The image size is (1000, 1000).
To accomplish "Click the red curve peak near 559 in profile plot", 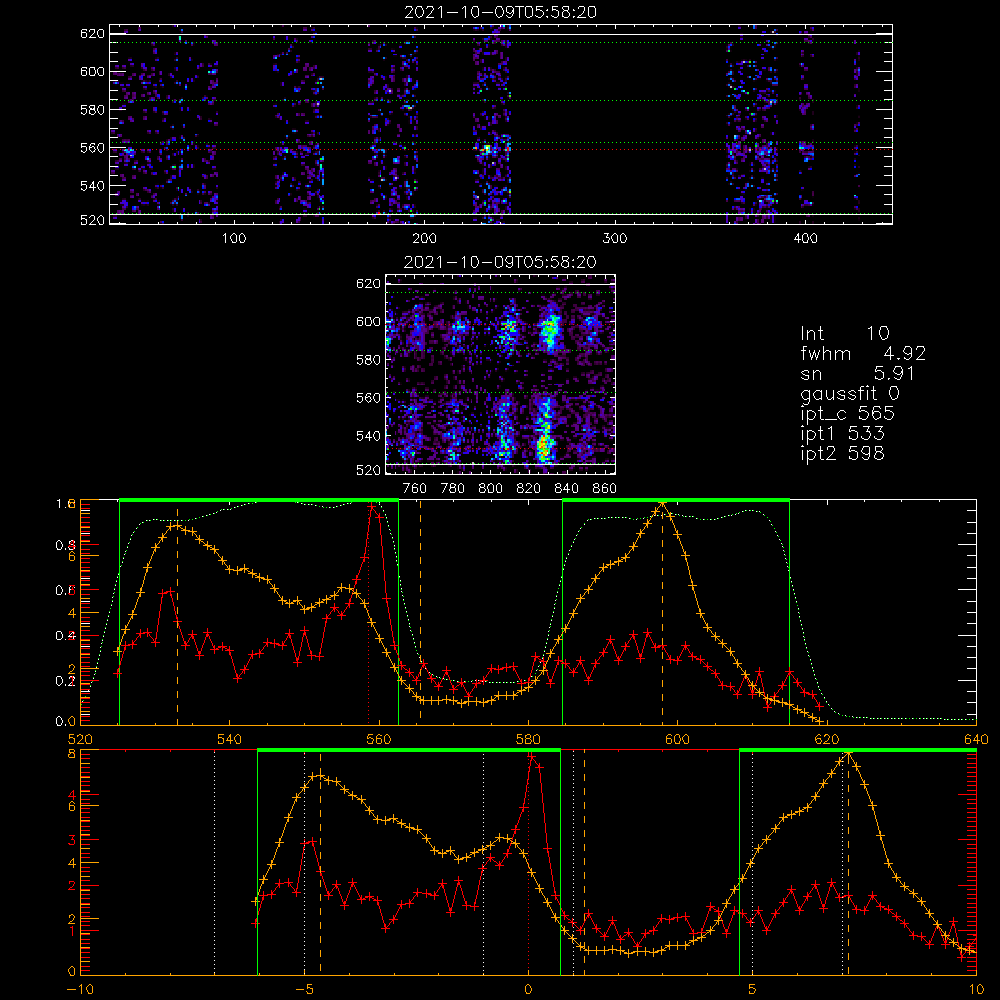I will (x=372, y=507).
